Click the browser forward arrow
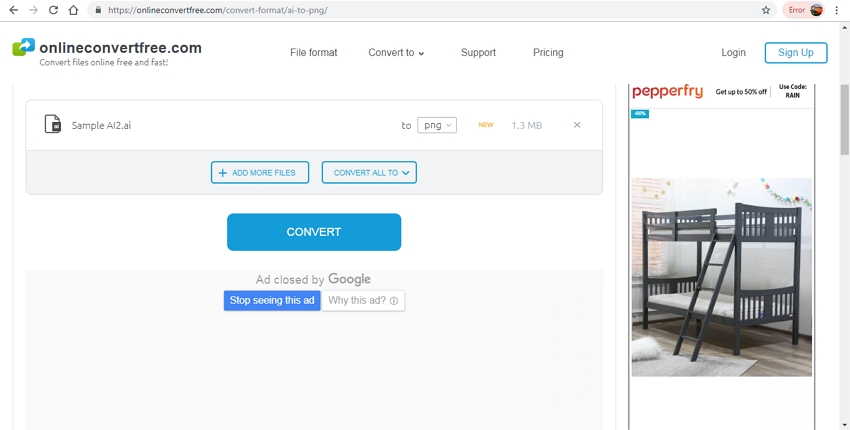The width and height of the screenshot is (850, 430). [x=33, y=10]
